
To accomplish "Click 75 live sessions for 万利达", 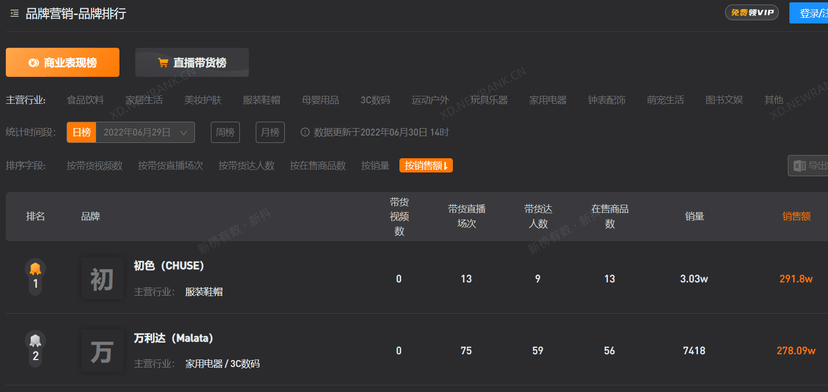I will click(466, 351).
